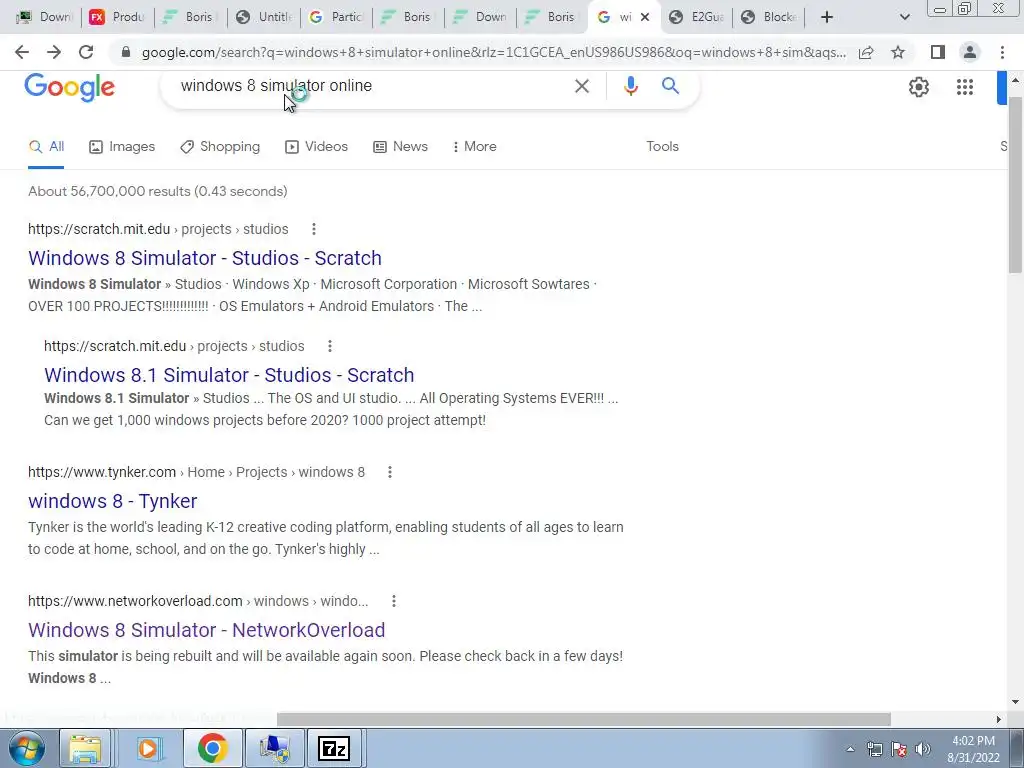Viewport: 1024px width, 768px height.
Task: Switch to Videos results tab
Action: click(x=317, y=146)
